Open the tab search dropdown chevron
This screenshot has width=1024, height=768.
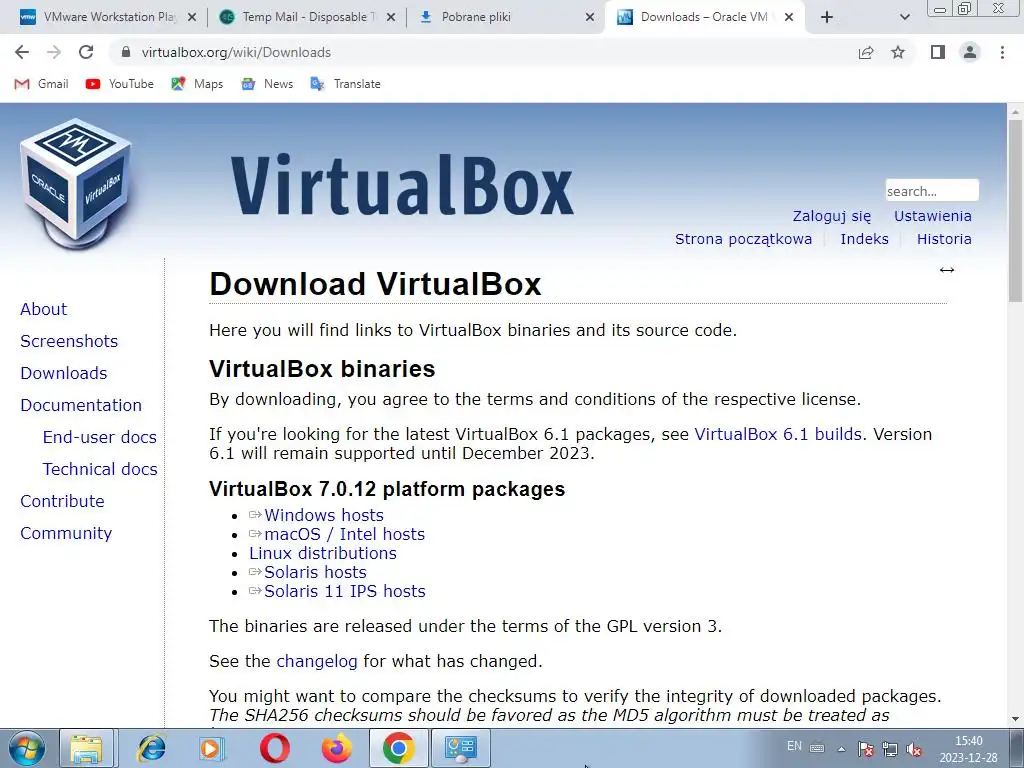point(904,17)
